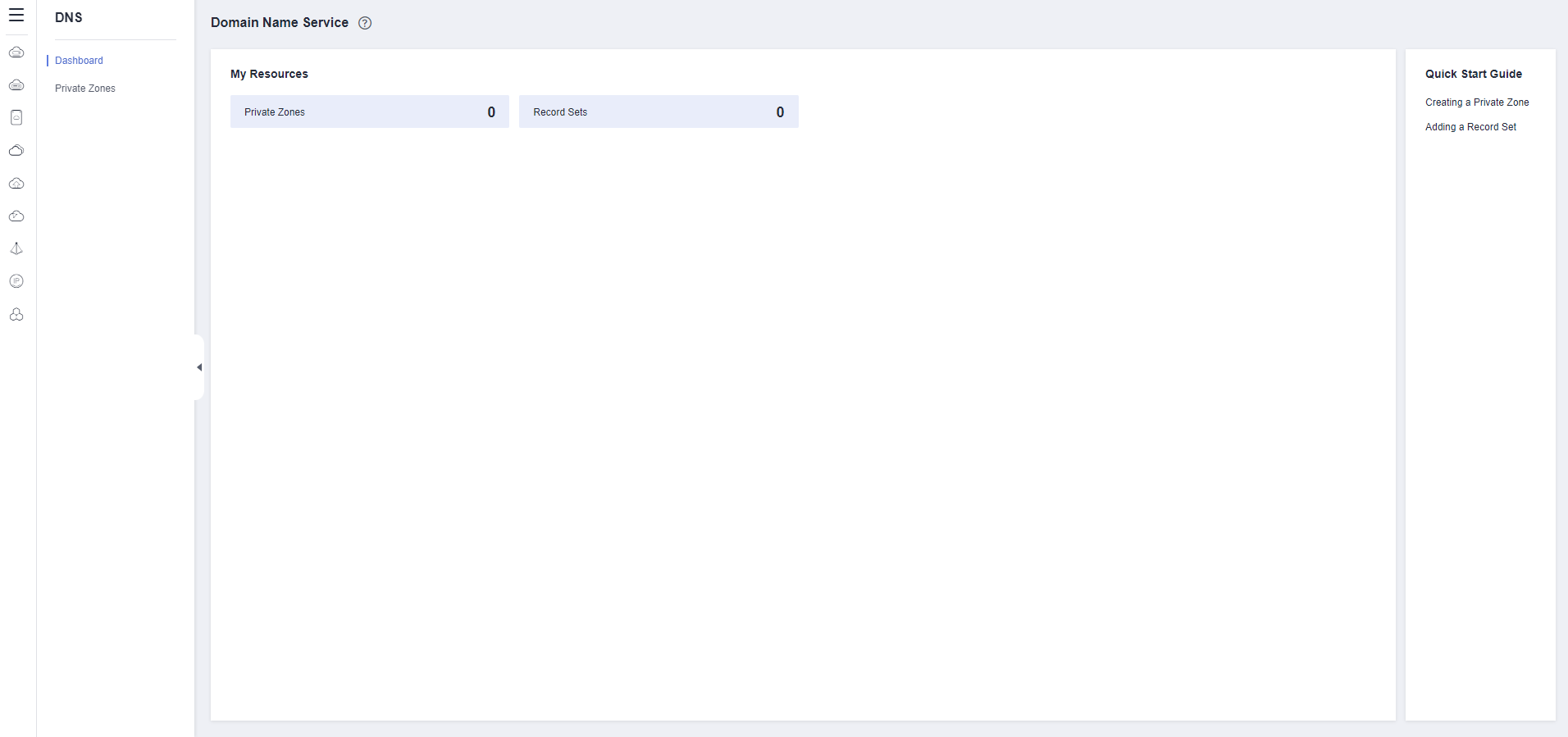
Task: Click the Domain Name Service page title
Action: (280, 23)
